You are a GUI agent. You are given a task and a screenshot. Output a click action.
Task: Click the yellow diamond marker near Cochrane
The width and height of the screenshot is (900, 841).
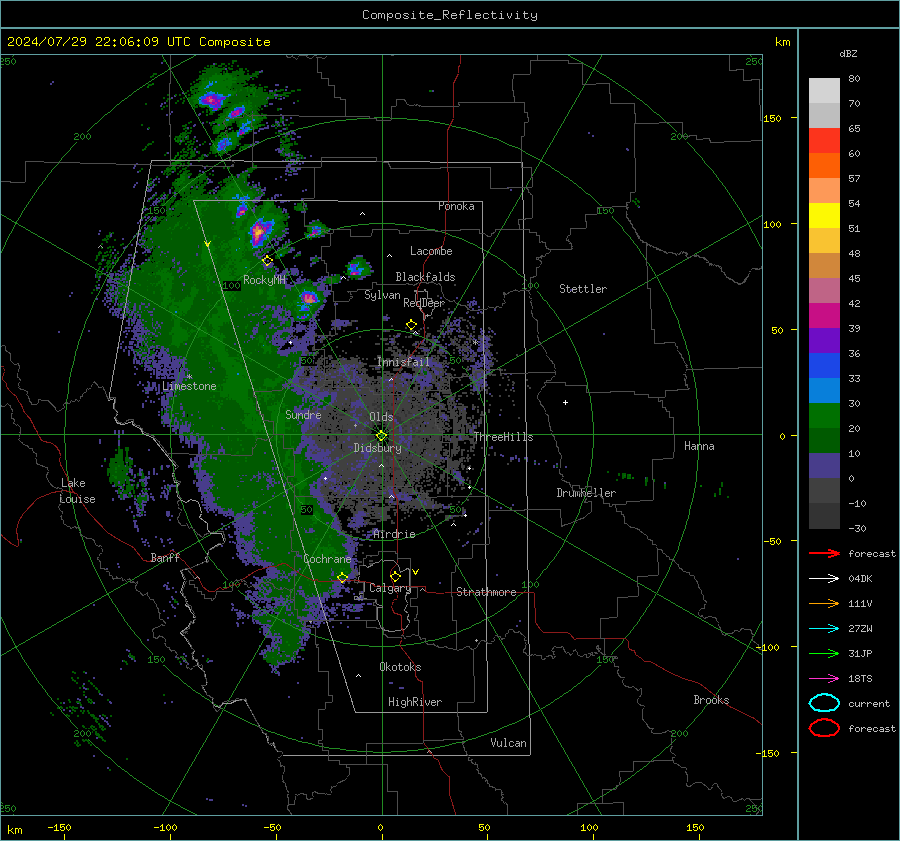coord(343,578)
